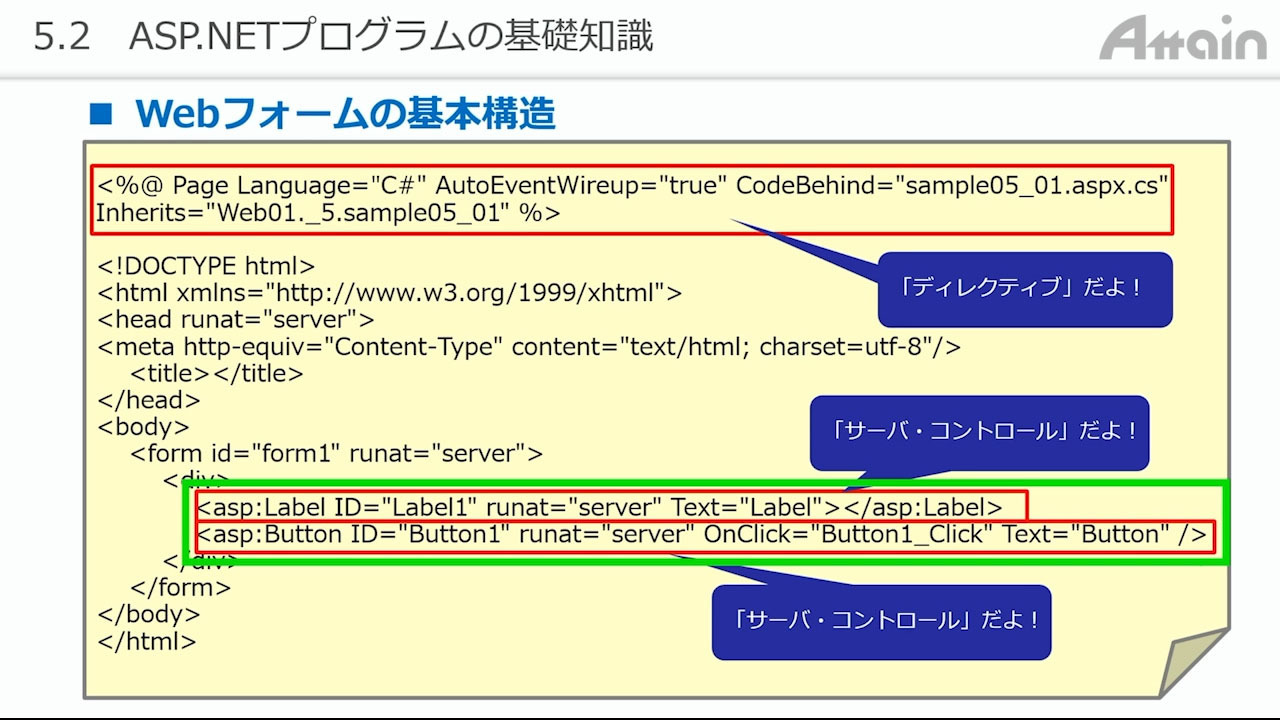Select the html xmlns line with the w3.org URL
The height and width of the screenshot is (720, 1280).
coord(390,293)
